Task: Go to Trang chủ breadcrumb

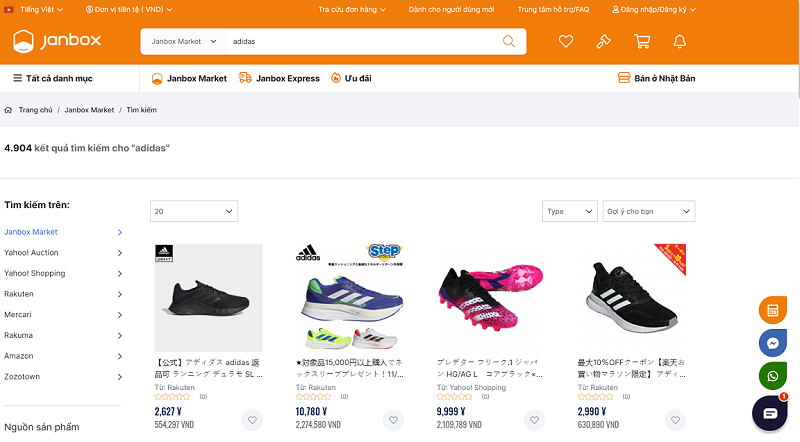Action: [x=35, y=110]
